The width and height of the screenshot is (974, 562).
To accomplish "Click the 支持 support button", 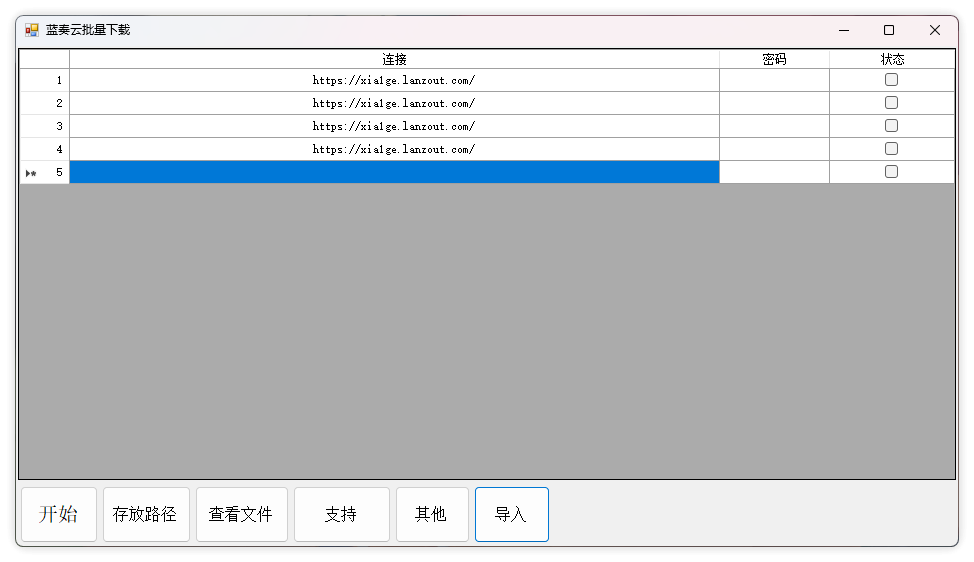I will [342, 514].
